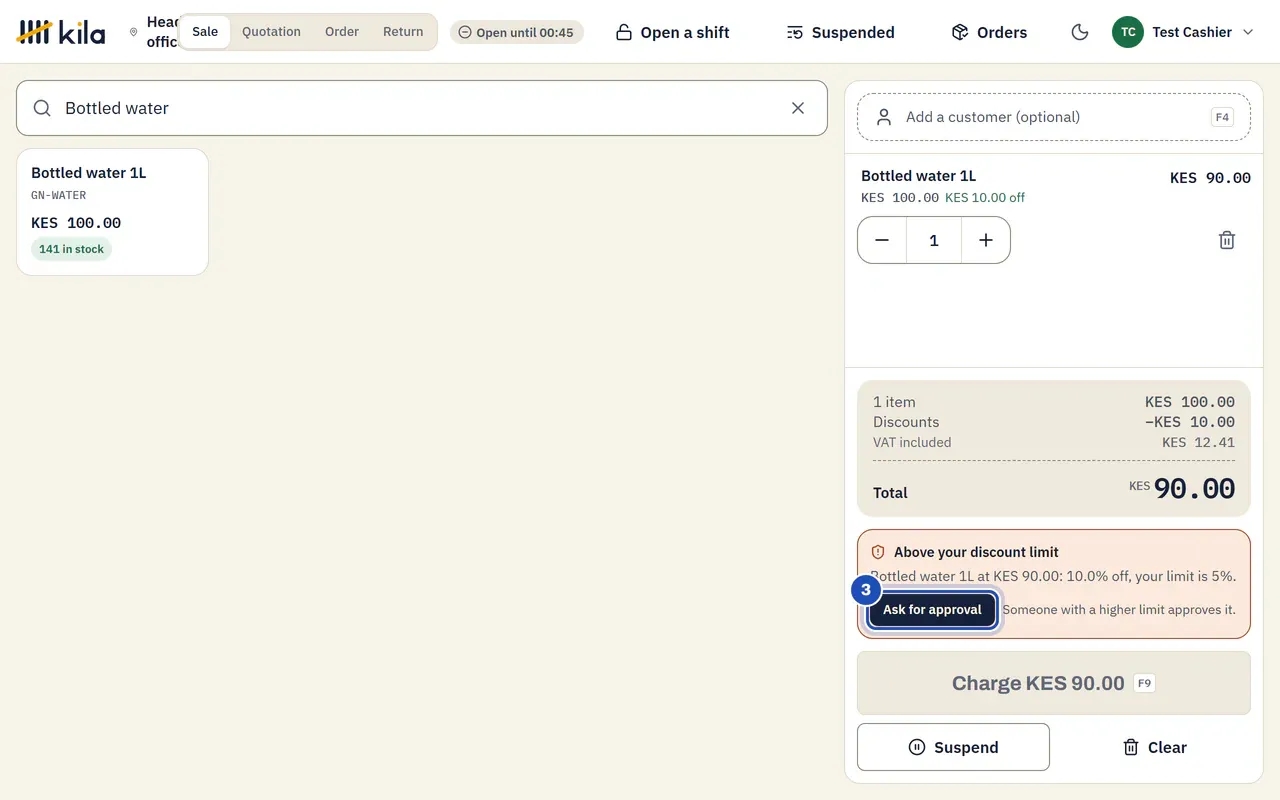Click the Total amount 90.00
Screen dimensions: 1280x800
coord(1194,488)
